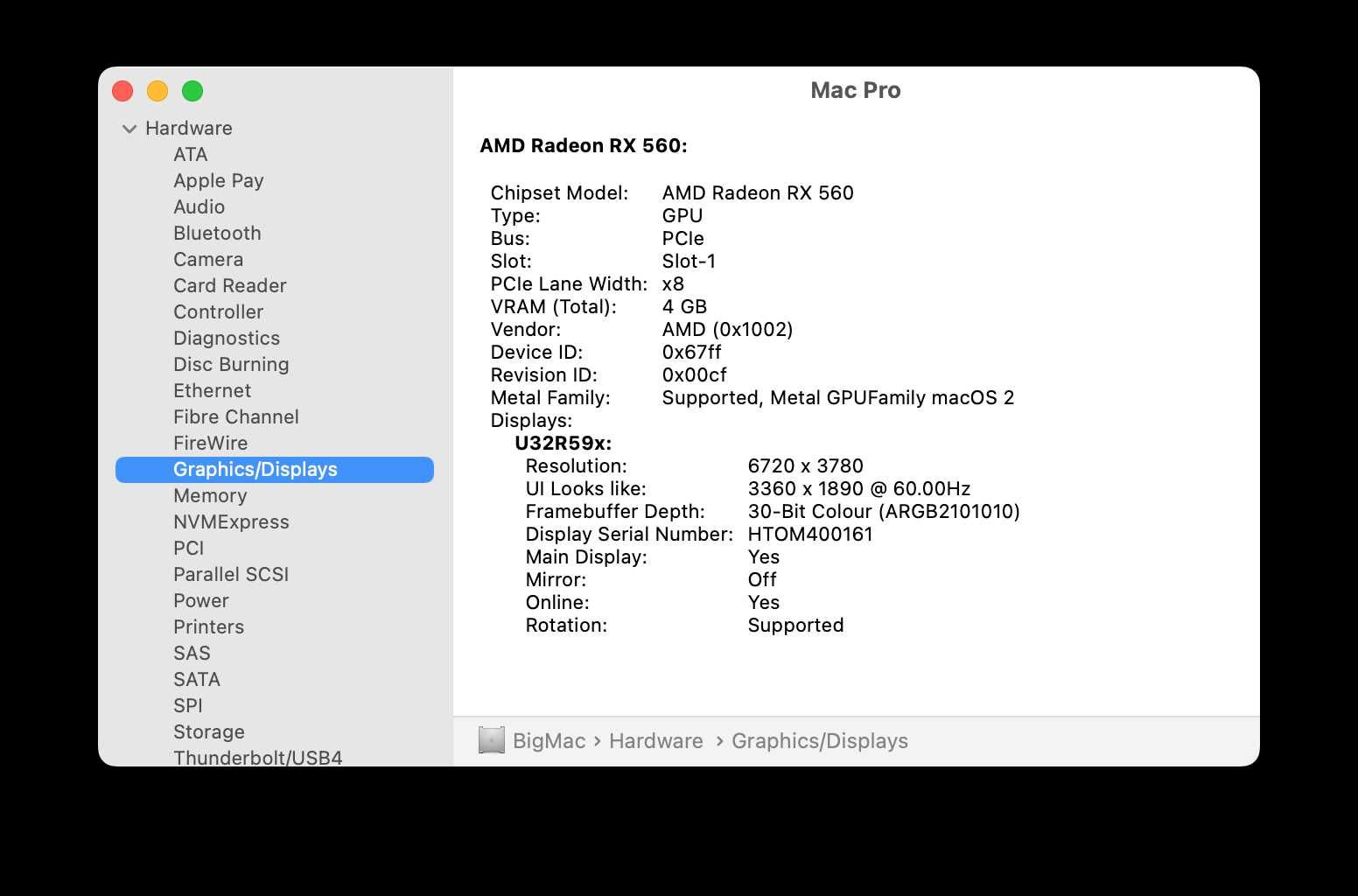Collapse the Hardware section chevron
Screen dimensions: 1358x896
[129, 129]
